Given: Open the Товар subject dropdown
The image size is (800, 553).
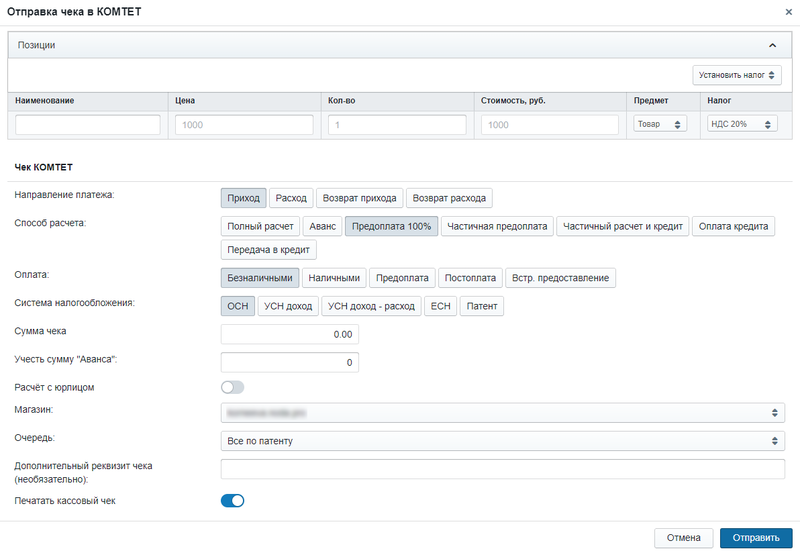Looking at the screenshot, I should [x=660, y=124].
